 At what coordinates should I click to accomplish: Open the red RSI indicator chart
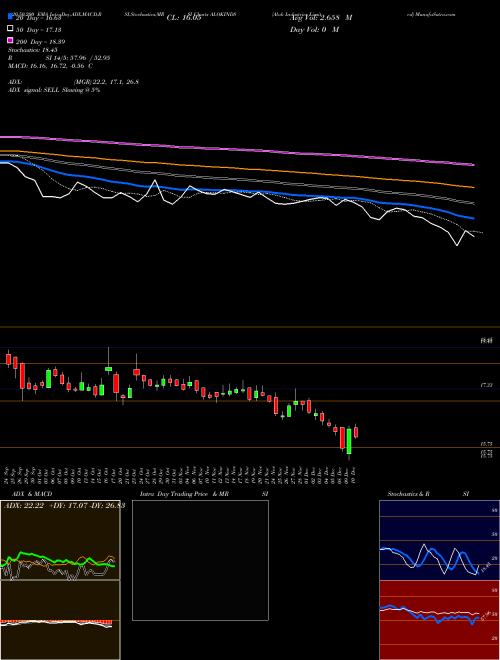[439, 620]
